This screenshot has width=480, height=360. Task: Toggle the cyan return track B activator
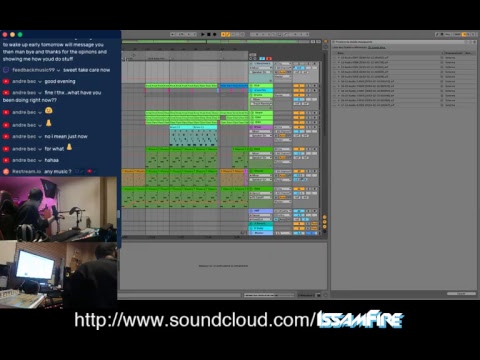299,228
